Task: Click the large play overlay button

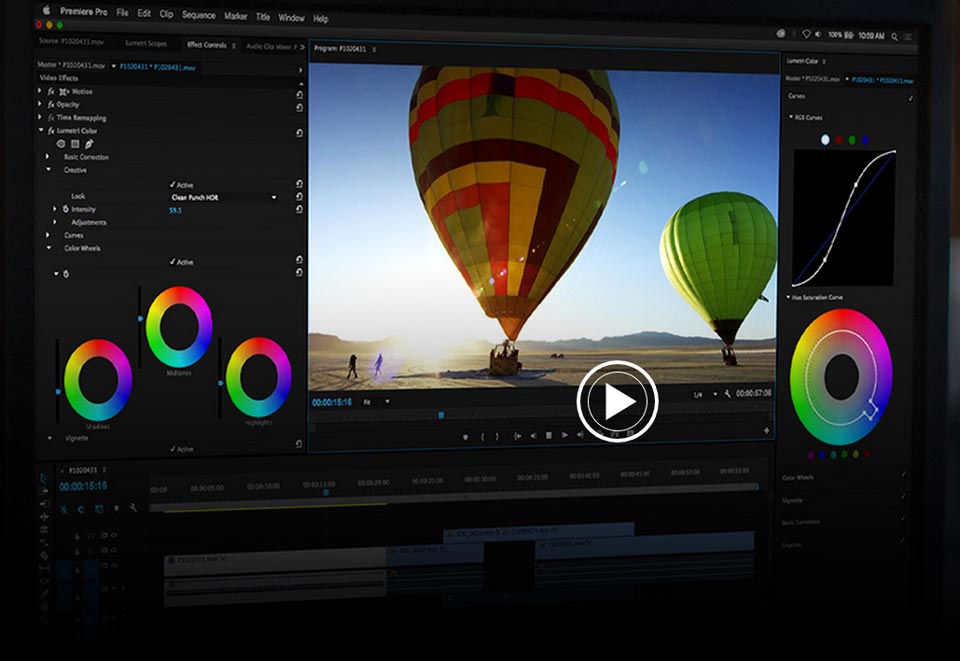Action: [617, 401]
